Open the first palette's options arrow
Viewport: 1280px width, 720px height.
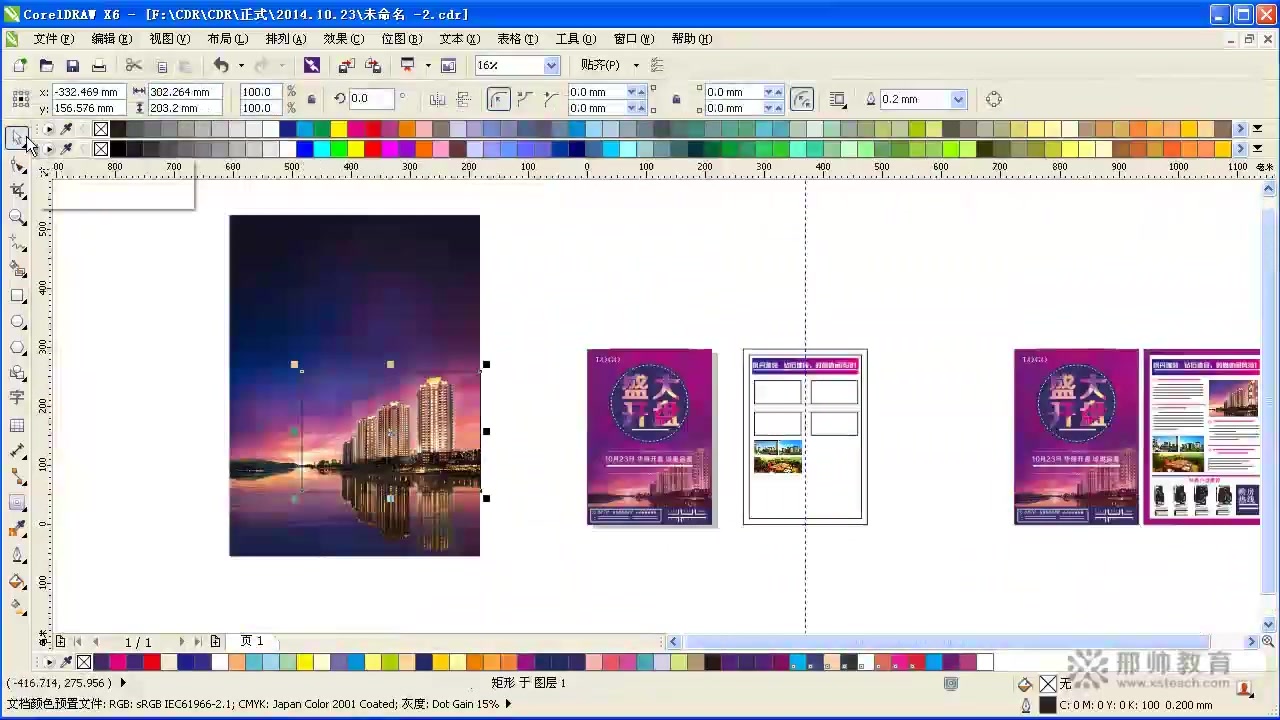tap(48, 129)
